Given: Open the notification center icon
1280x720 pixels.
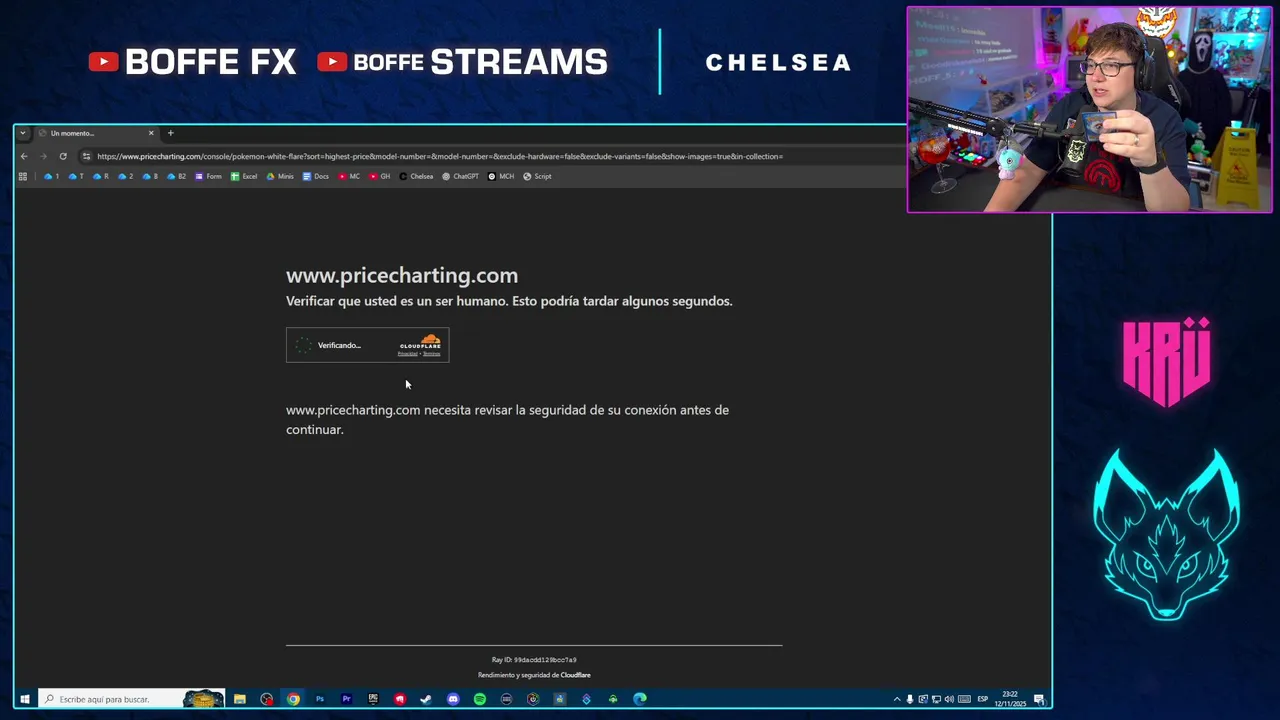Looking at the screenshot, I should click(x=1039, y=699).
